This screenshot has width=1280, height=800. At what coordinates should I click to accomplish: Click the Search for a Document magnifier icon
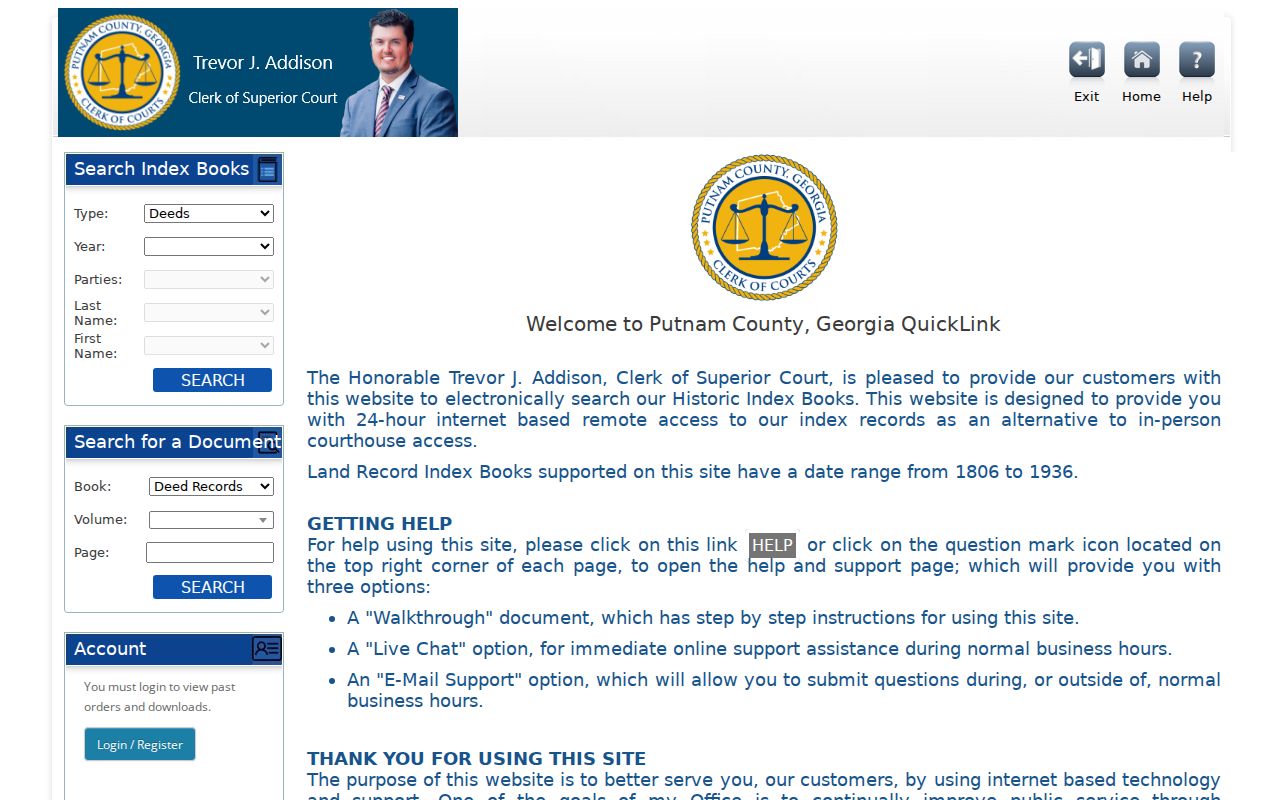tap(268, 442)
